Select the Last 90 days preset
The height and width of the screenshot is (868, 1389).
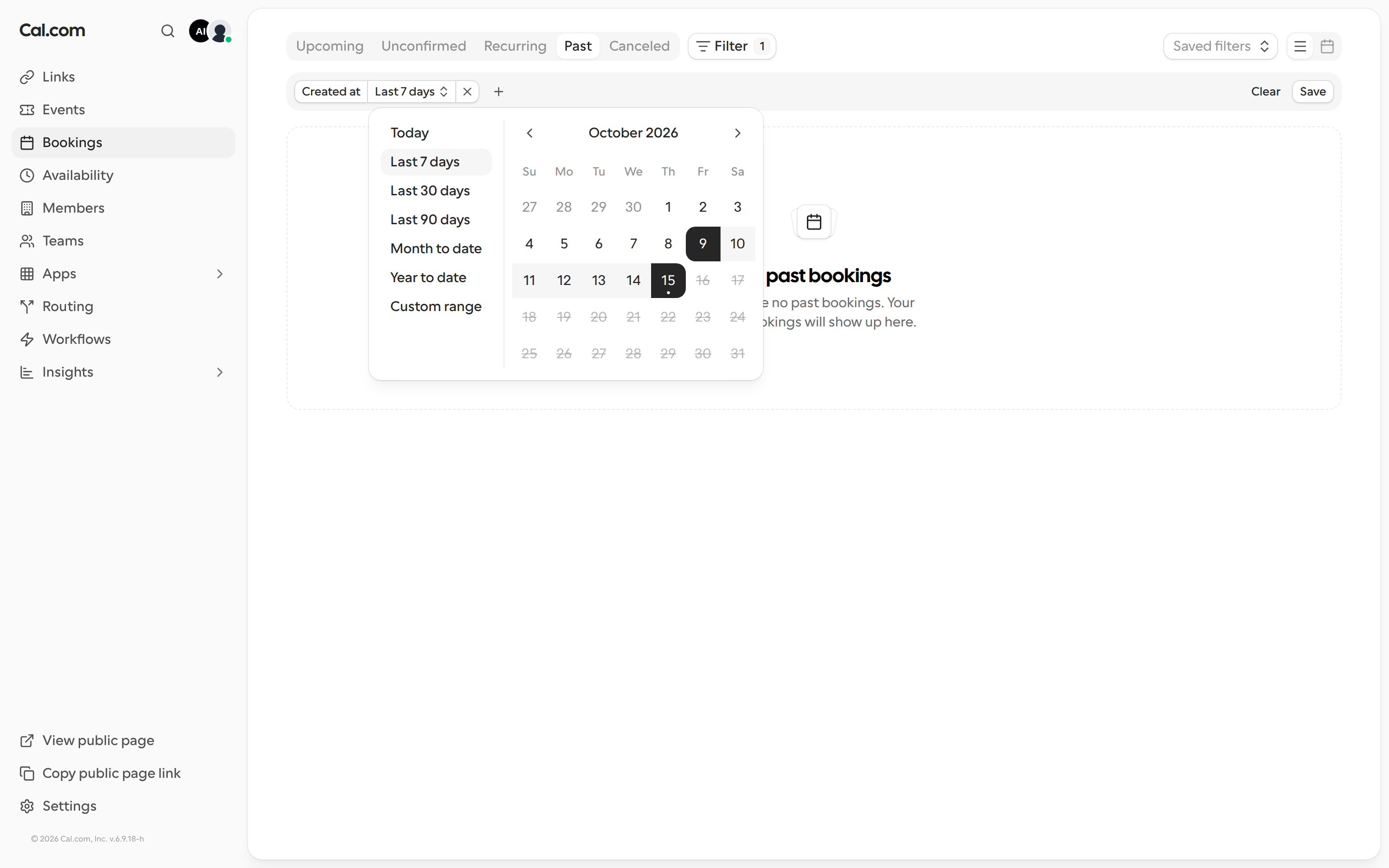[436, 220]
